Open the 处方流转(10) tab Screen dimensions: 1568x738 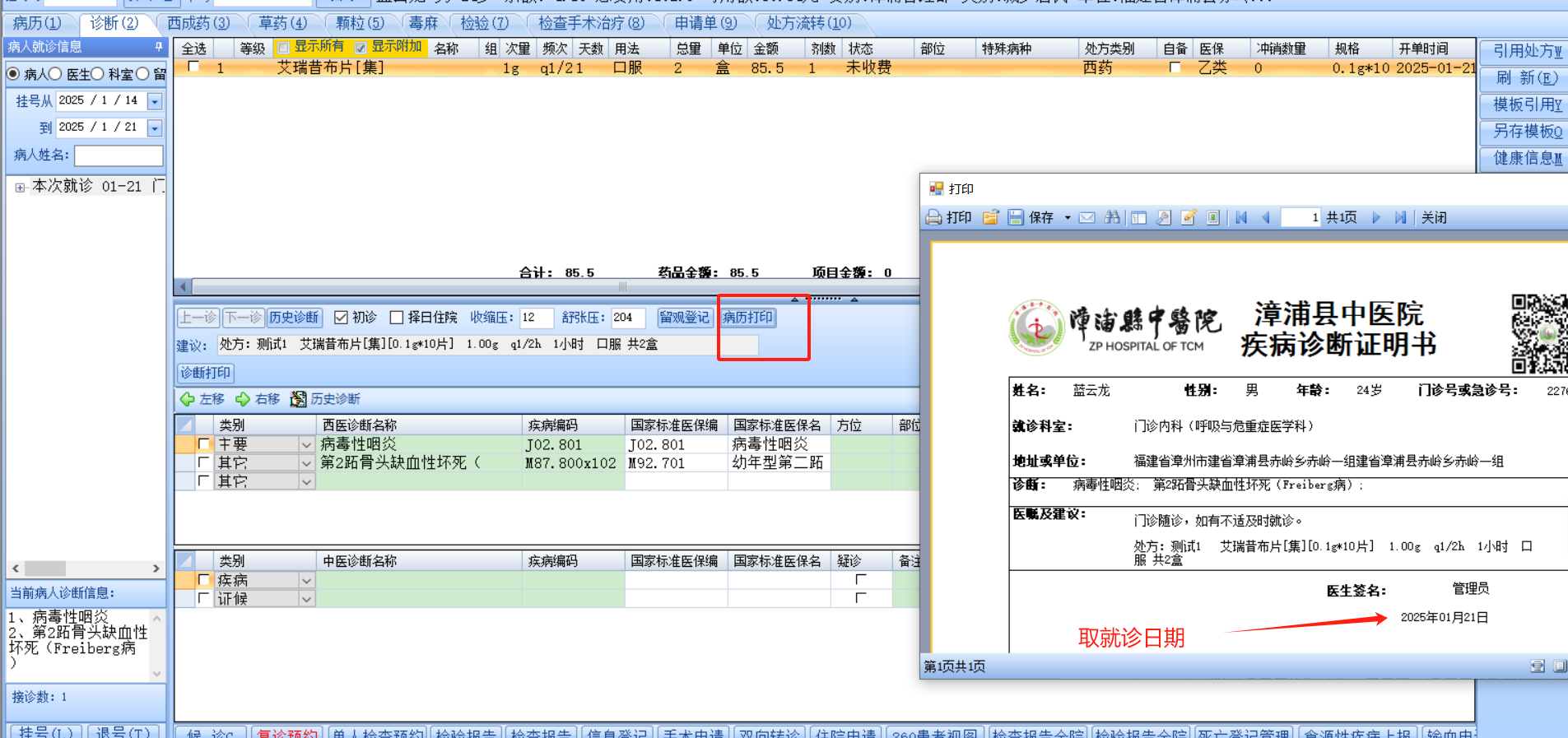click(x=809, y=23)
